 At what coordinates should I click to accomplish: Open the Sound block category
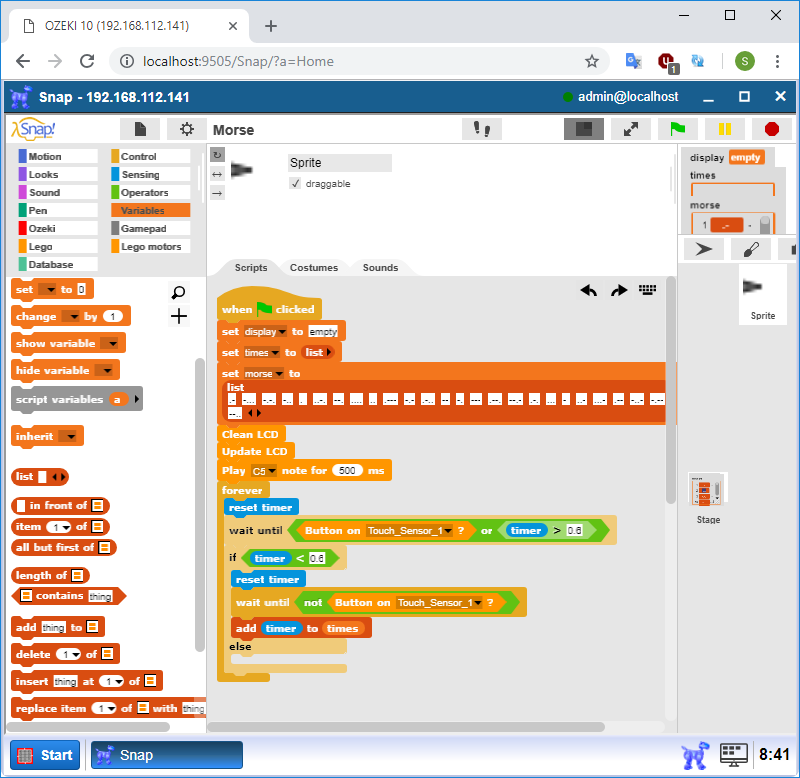point(57,192)
